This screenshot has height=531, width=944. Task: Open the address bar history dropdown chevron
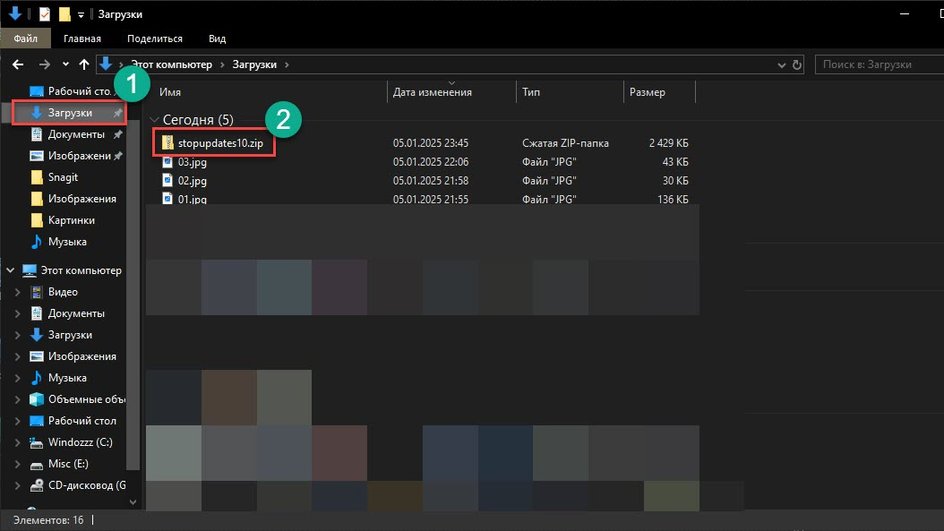point(781,65)
